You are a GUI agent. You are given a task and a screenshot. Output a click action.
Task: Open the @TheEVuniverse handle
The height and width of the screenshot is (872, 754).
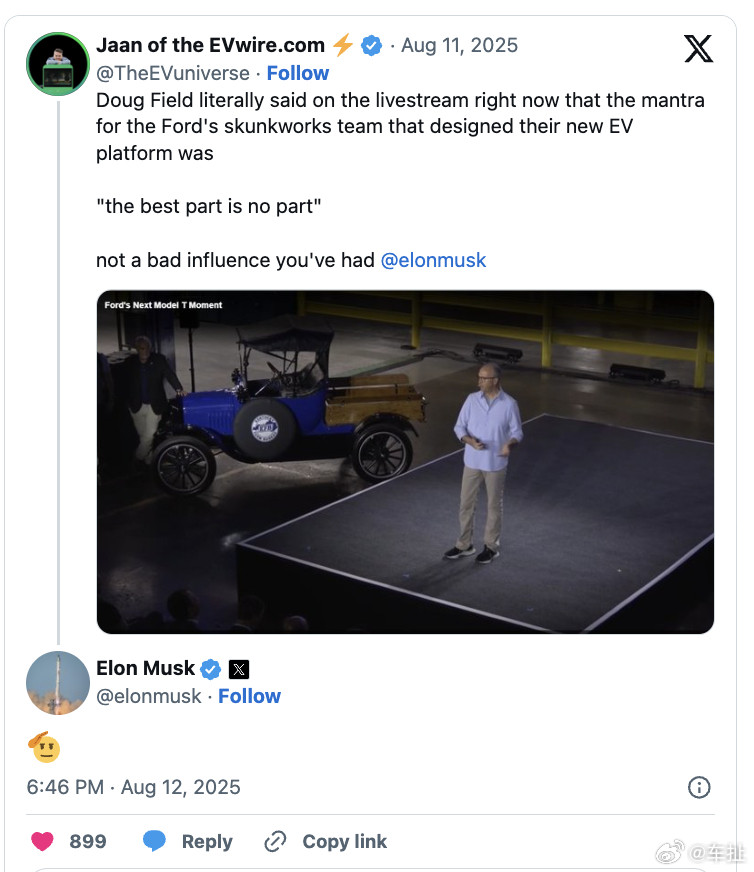click(173, 73)
